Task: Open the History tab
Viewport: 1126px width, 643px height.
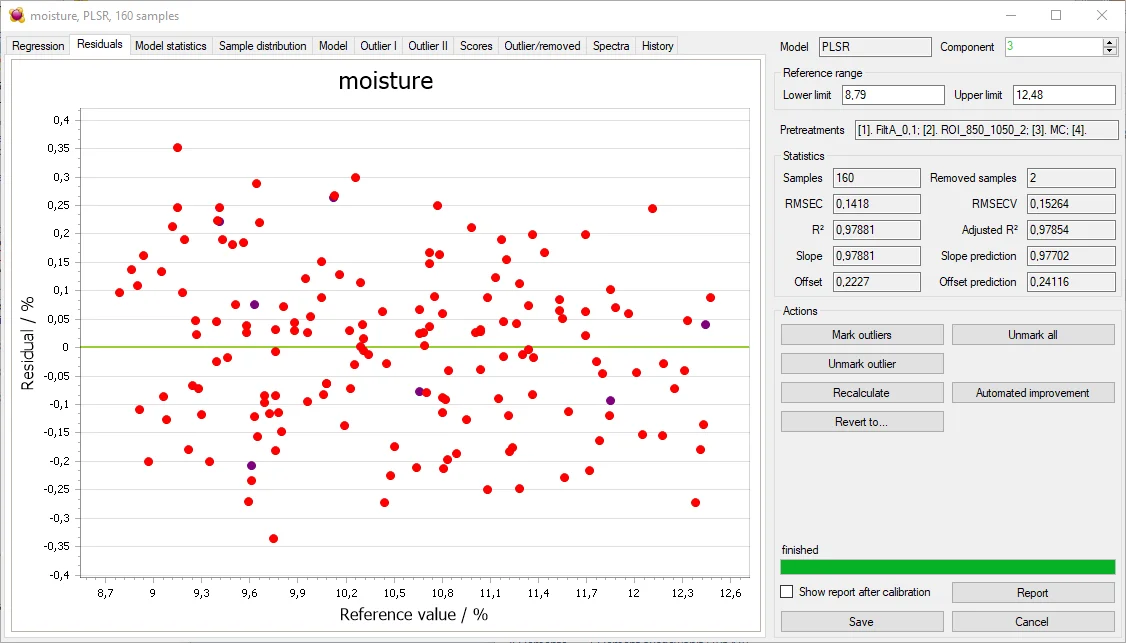Action: click(x=657, y=46)
